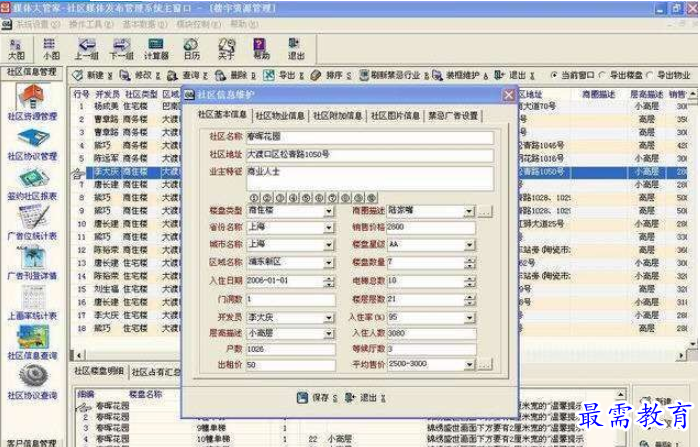Viewport: 700px width, 447px height.
Task: Click the table's horizontal scrollbar left arrow
Action: coord(79,355)
